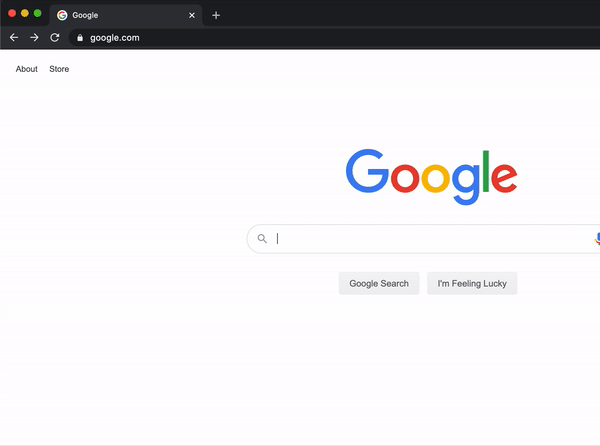The image size is (600, 446).
Task: Click the padlock site security icon
Action: click(x=80, y=37)
